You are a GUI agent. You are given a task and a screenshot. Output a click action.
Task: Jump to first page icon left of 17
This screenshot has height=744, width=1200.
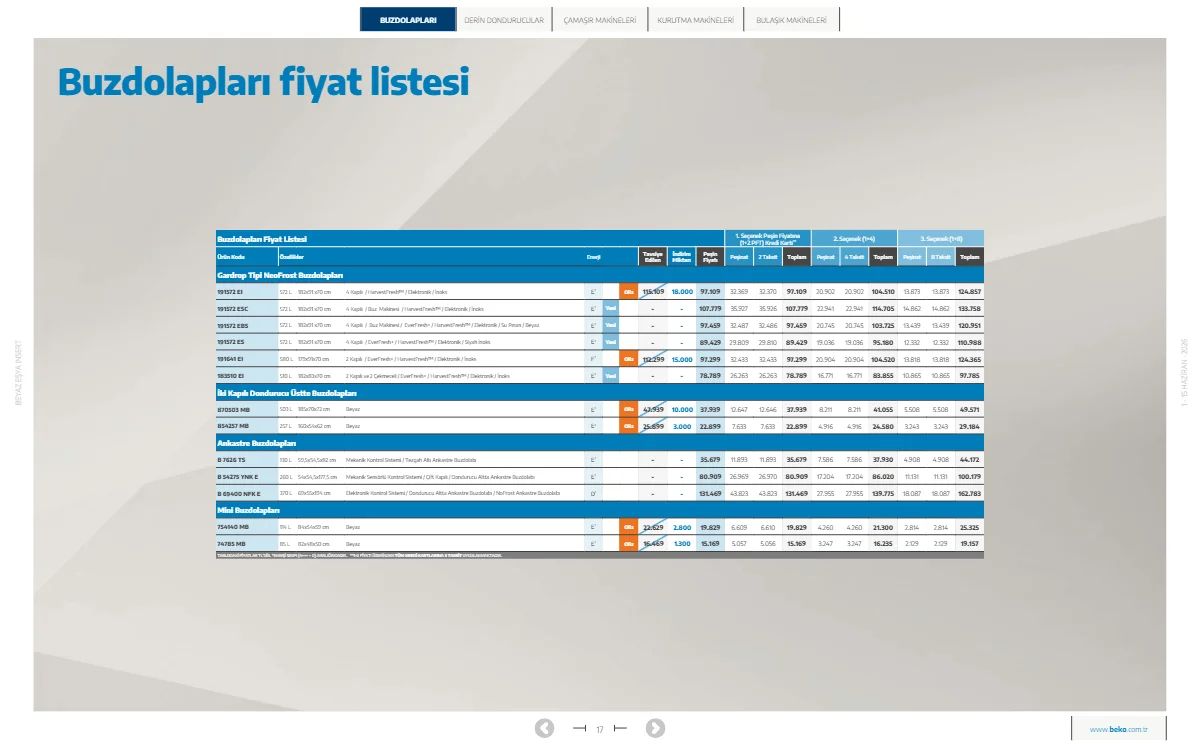coord(579,728)
